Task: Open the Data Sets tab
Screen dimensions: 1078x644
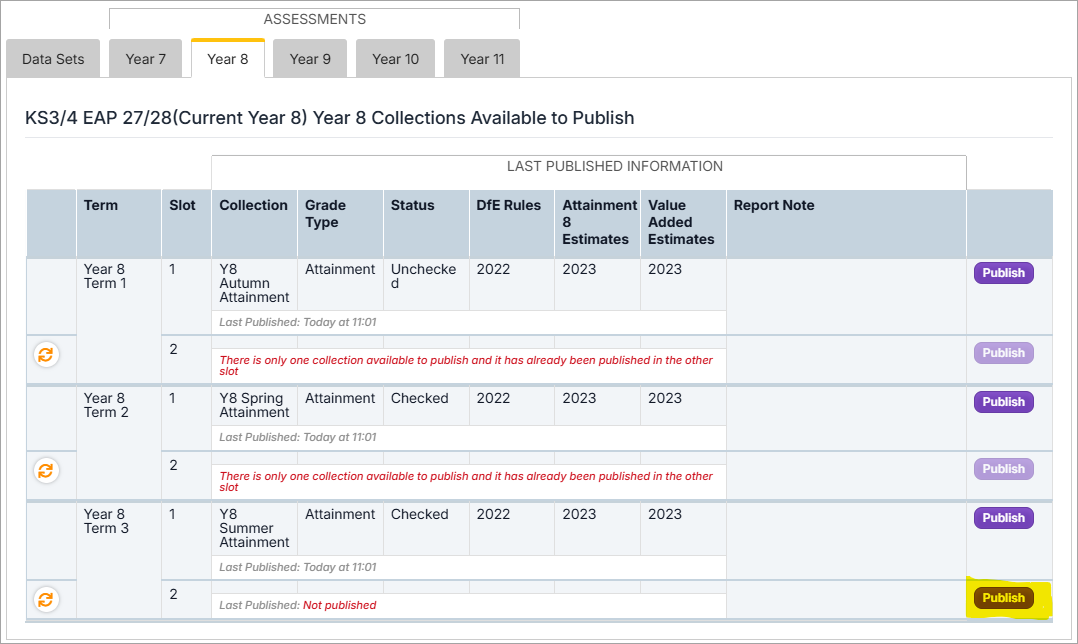Action: coord(53,59)
